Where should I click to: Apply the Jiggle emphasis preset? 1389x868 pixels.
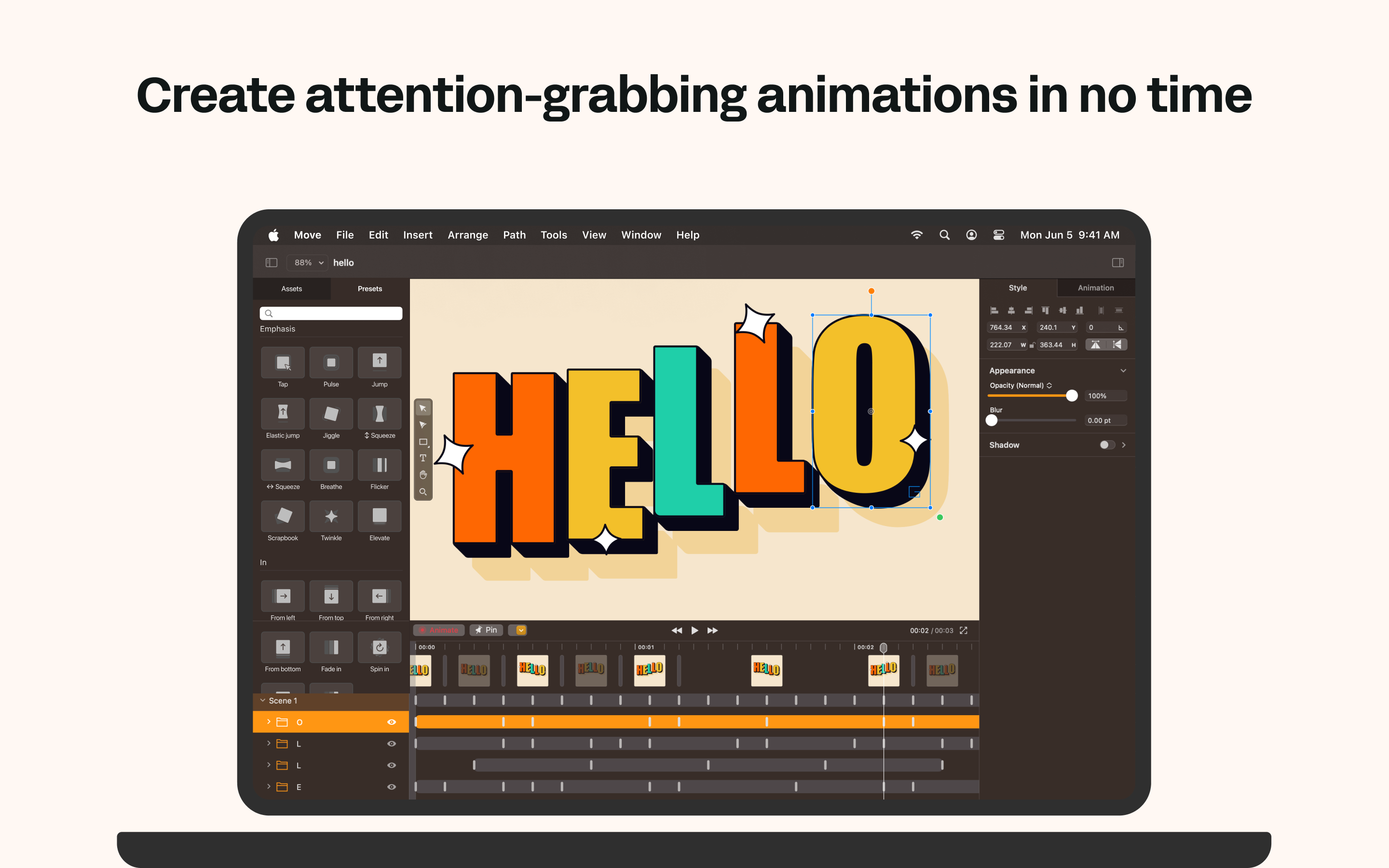click(x=330, y=414)
